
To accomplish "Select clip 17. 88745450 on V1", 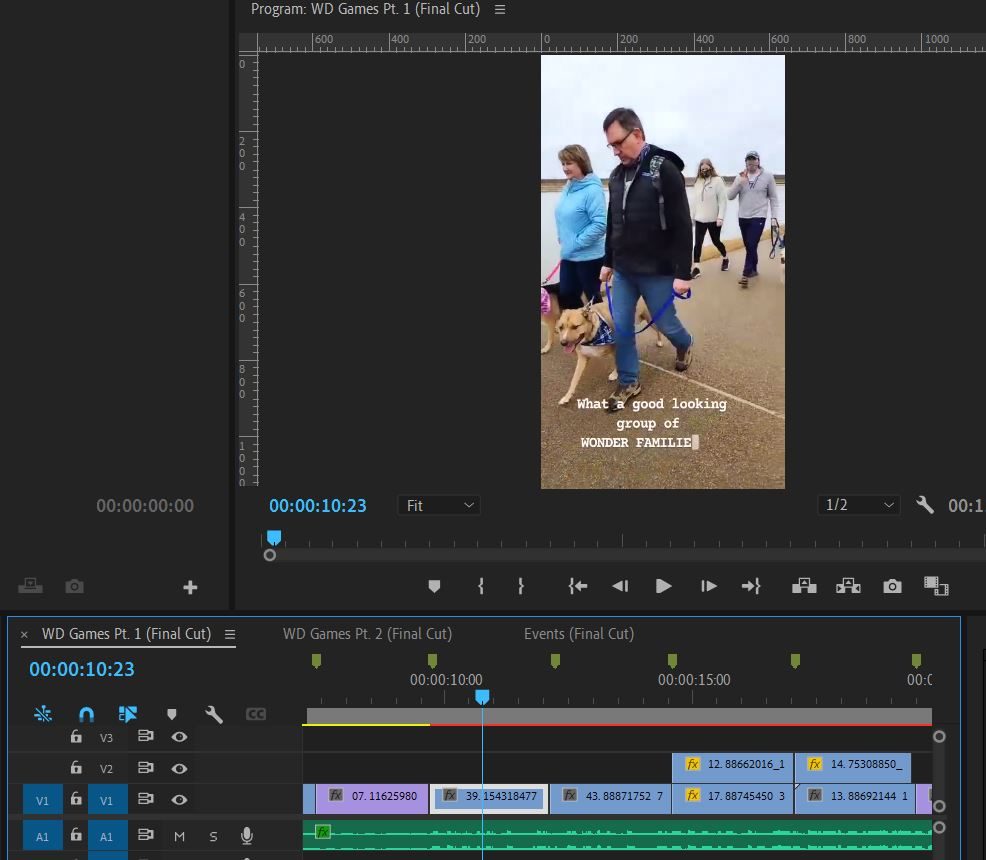I will pyautogui.click(x=733, y=798).
